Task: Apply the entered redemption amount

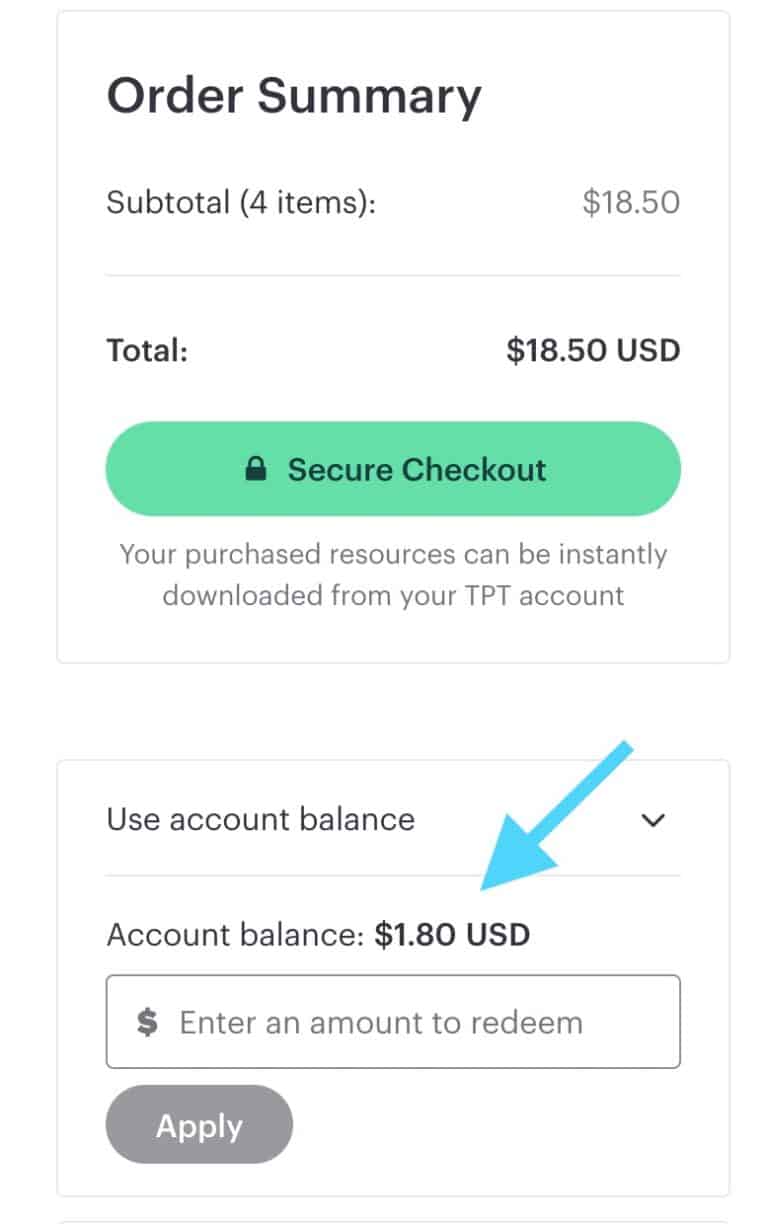Action: point(199,1124)
